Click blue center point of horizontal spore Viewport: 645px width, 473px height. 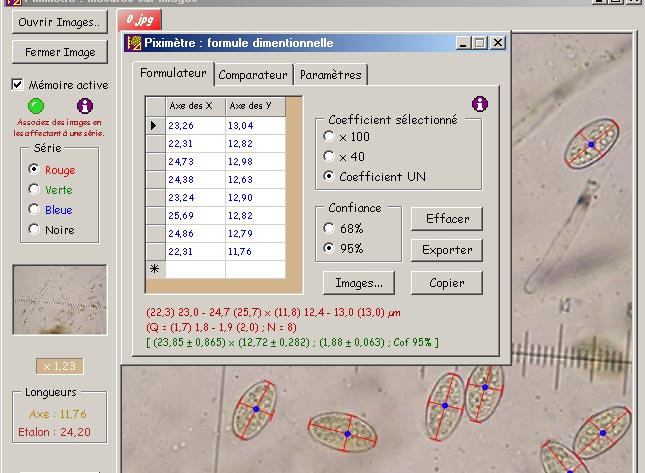[x=347, y=434]
